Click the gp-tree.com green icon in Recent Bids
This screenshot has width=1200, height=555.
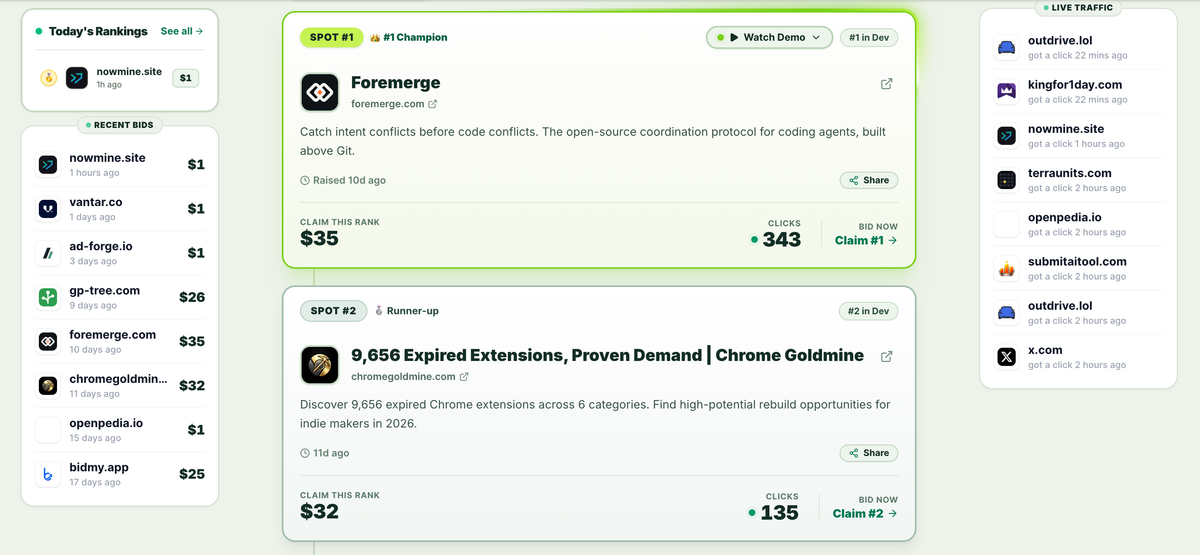(x=47, y=297)
